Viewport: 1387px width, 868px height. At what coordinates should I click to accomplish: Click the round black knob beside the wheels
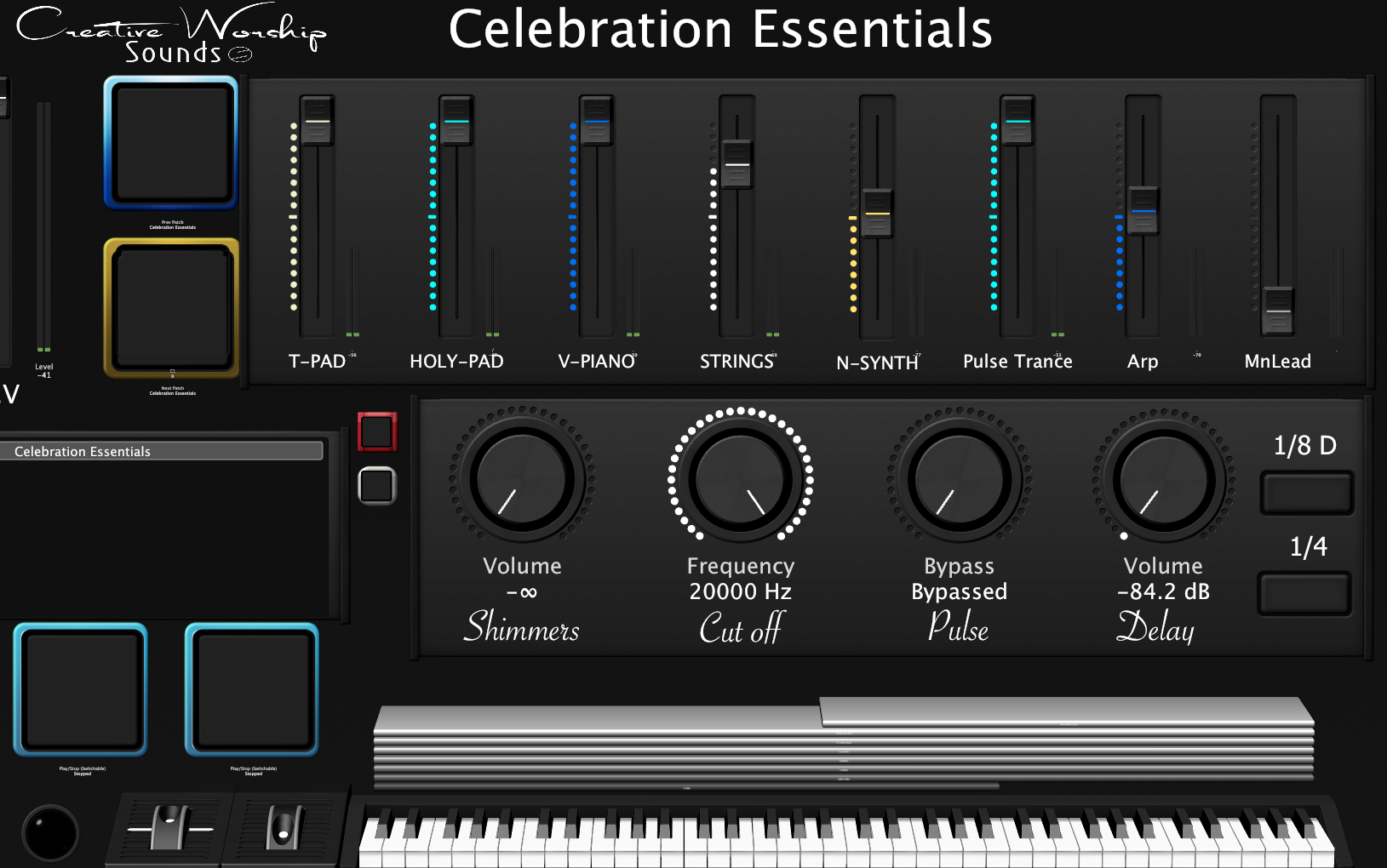point(51,832)
